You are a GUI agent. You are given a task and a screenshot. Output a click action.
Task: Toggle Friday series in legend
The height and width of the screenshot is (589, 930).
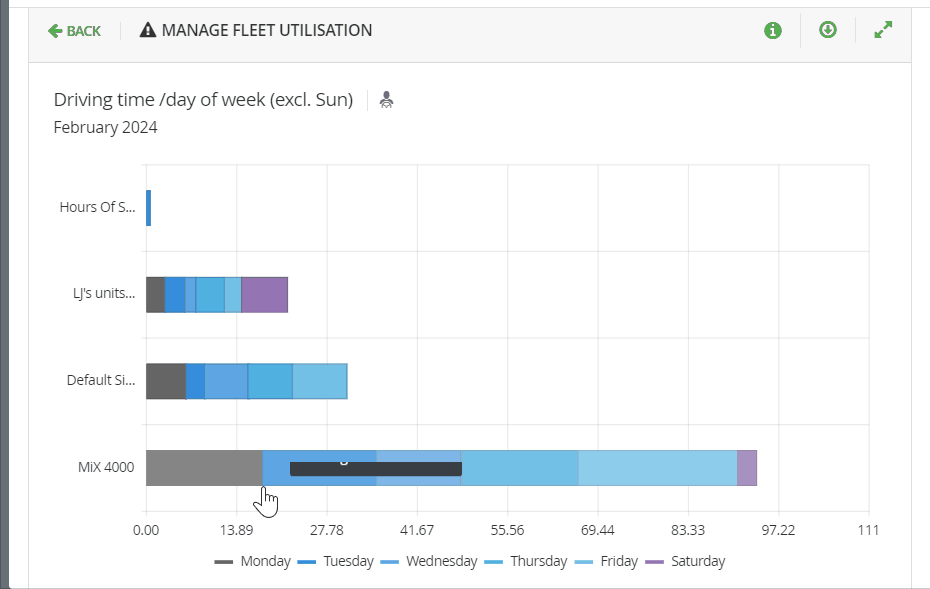click(606, 561)
